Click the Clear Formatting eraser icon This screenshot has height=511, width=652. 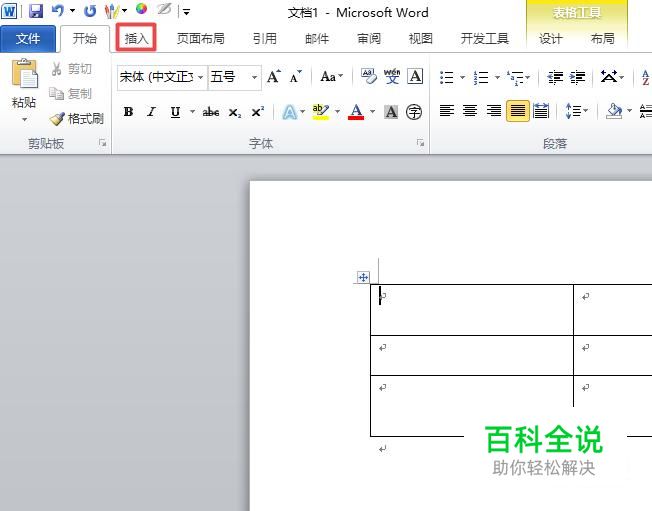tap(368, 77)
